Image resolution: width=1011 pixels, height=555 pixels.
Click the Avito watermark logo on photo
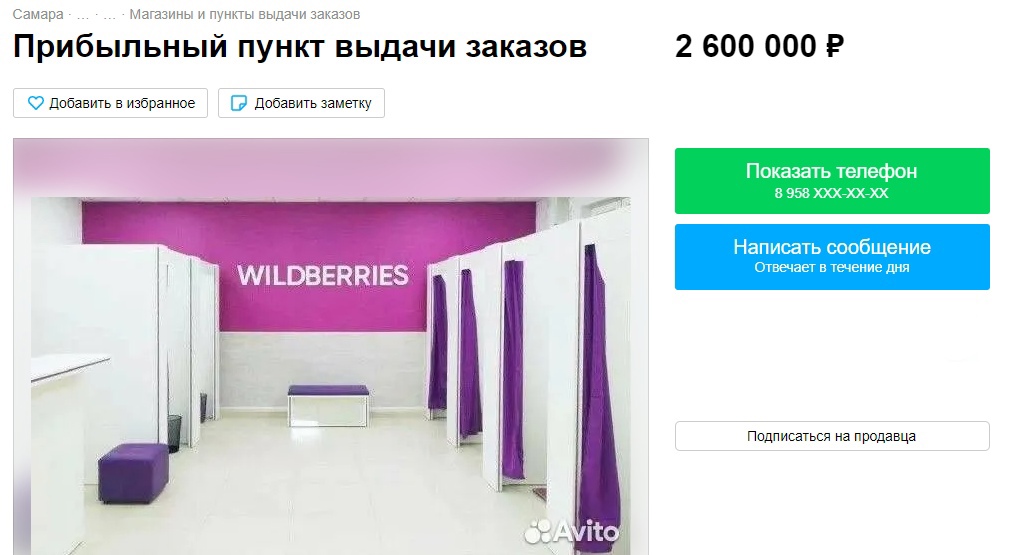(571, 531)
